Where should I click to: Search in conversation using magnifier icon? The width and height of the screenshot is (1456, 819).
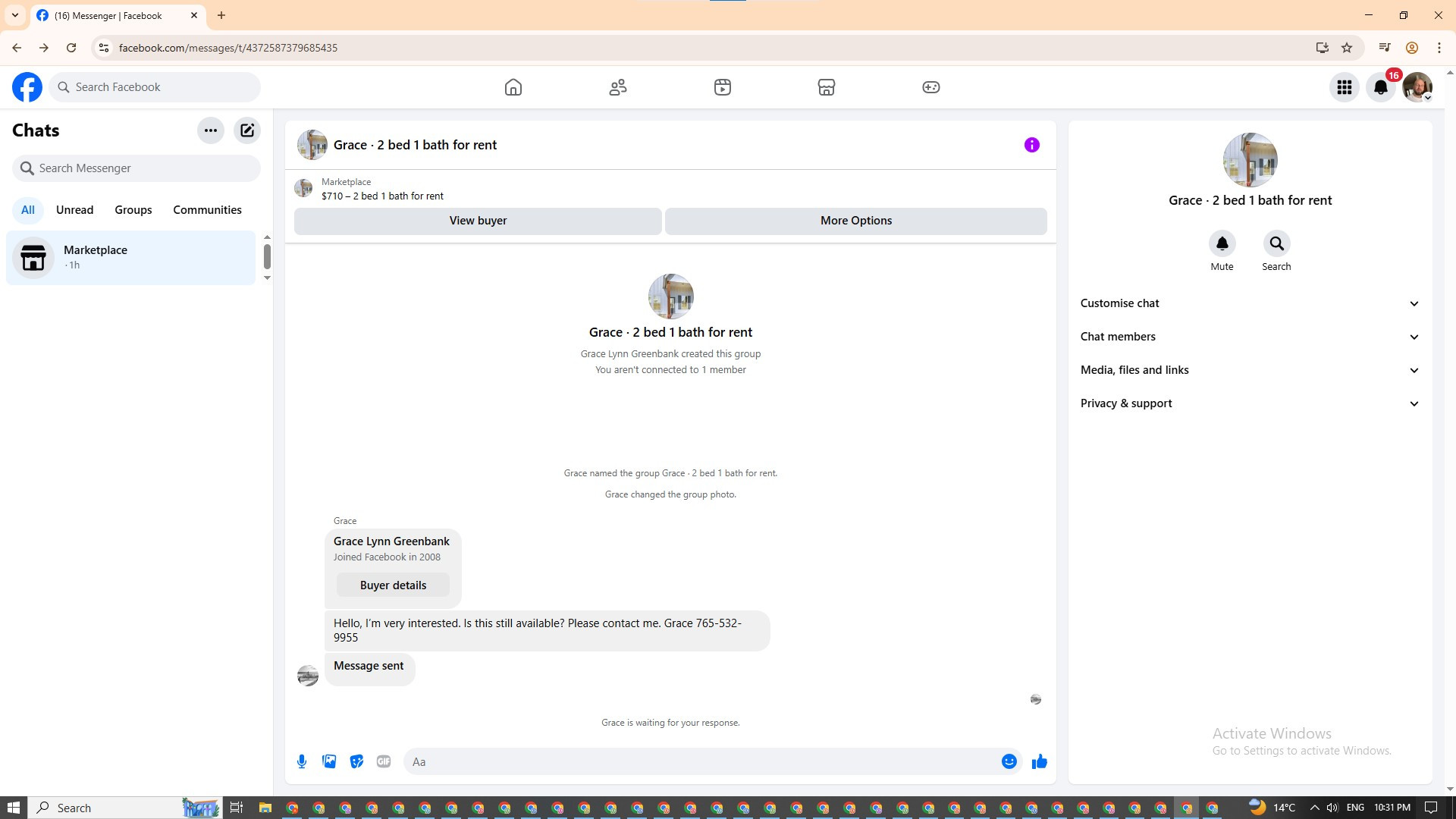(1277, 243)
